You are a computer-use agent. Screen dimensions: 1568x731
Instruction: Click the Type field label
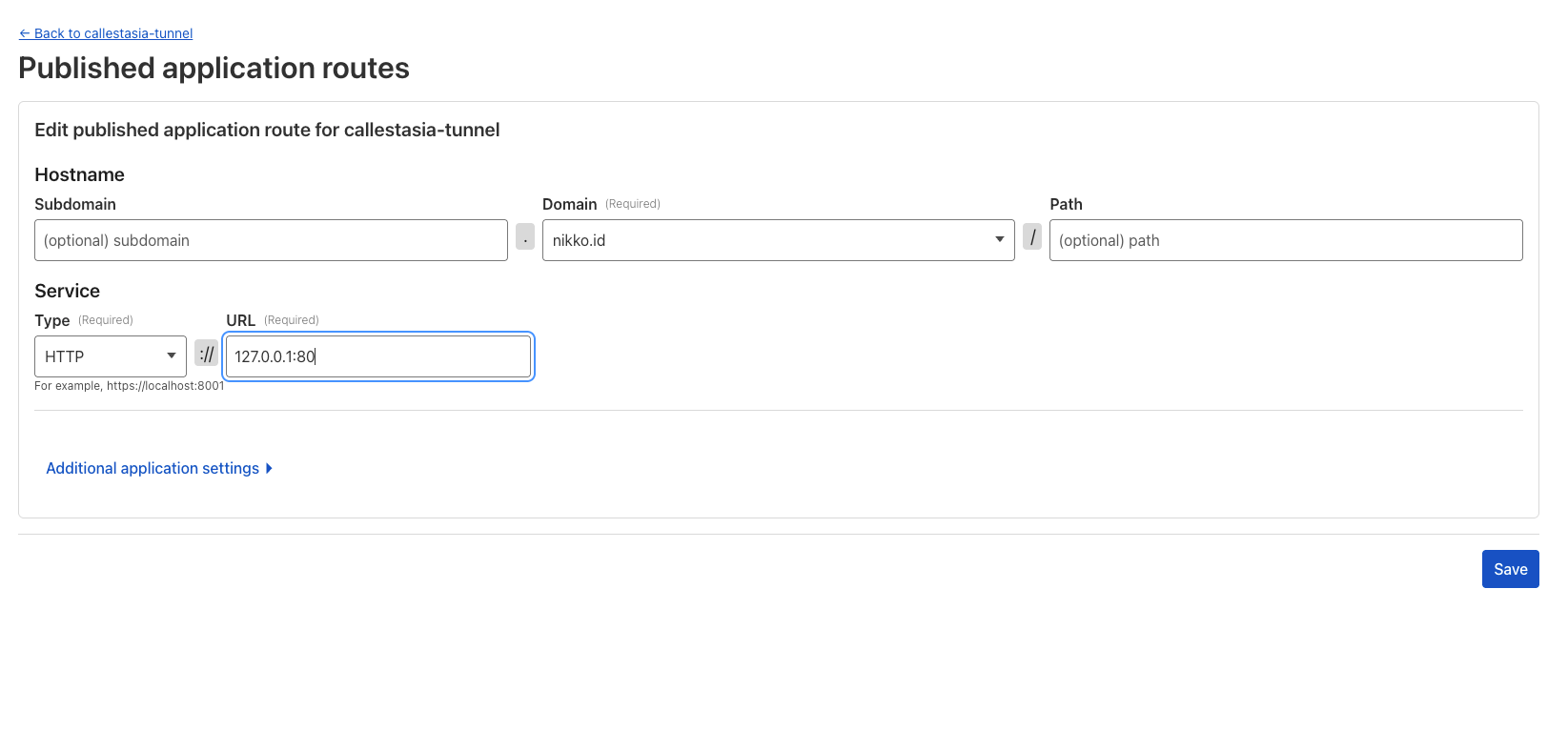tap(51, 320)
